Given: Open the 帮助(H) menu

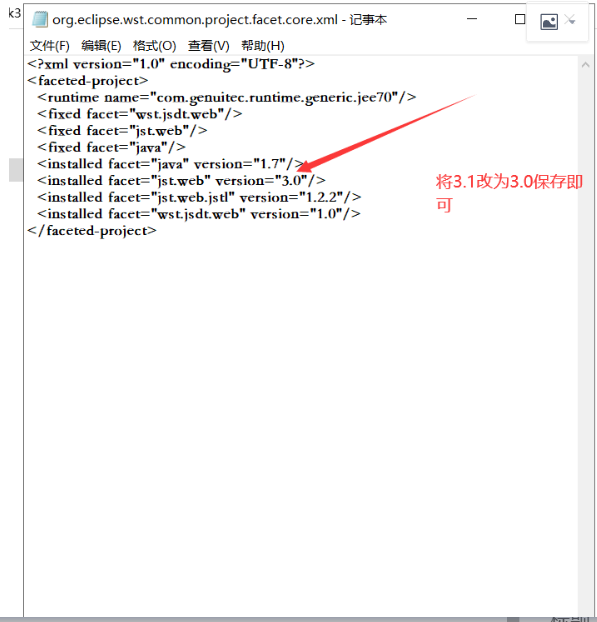Looking at the screenshot, I should tap(263, 46).
